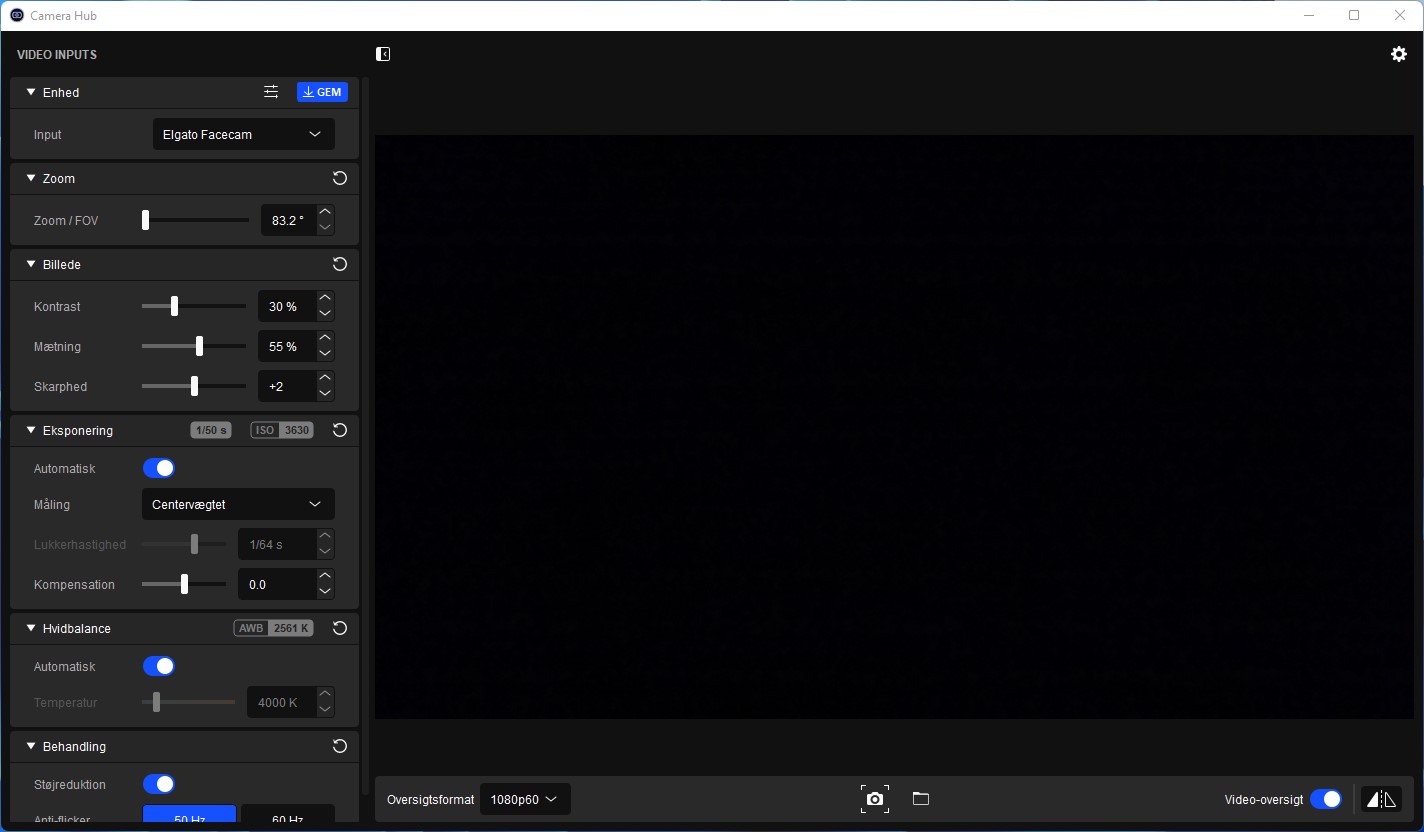The width and height of the screenshot is (1424, 832).
Task: Click the Kontrast slider handle
Action: point(174,306)
